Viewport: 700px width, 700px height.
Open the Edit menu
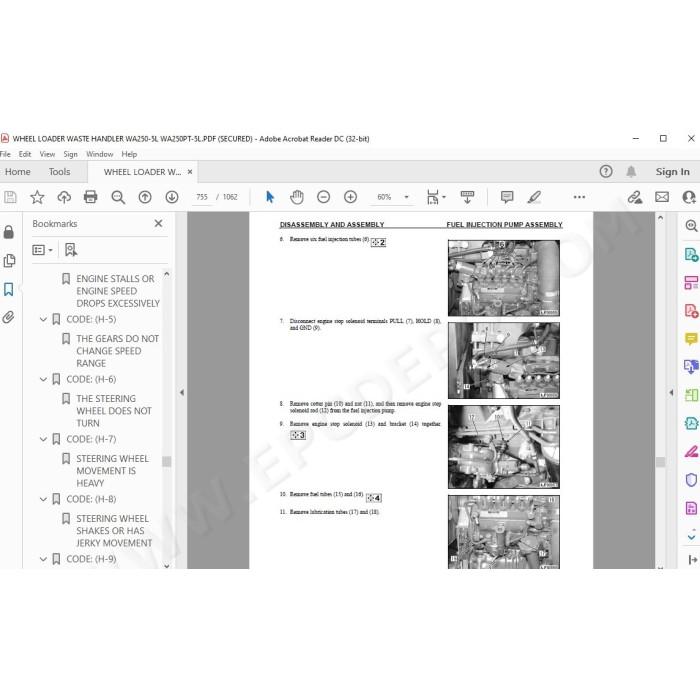coord(25,154)
